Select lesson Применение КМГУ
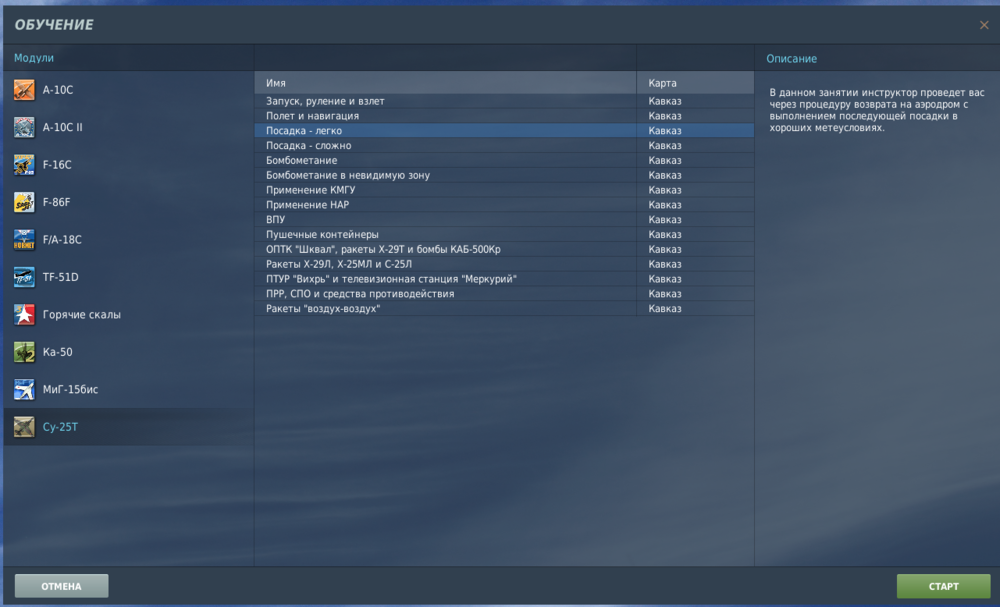The width and height of the screenshot is (1000, 607). pyautogui.click(x=504, y=190)
